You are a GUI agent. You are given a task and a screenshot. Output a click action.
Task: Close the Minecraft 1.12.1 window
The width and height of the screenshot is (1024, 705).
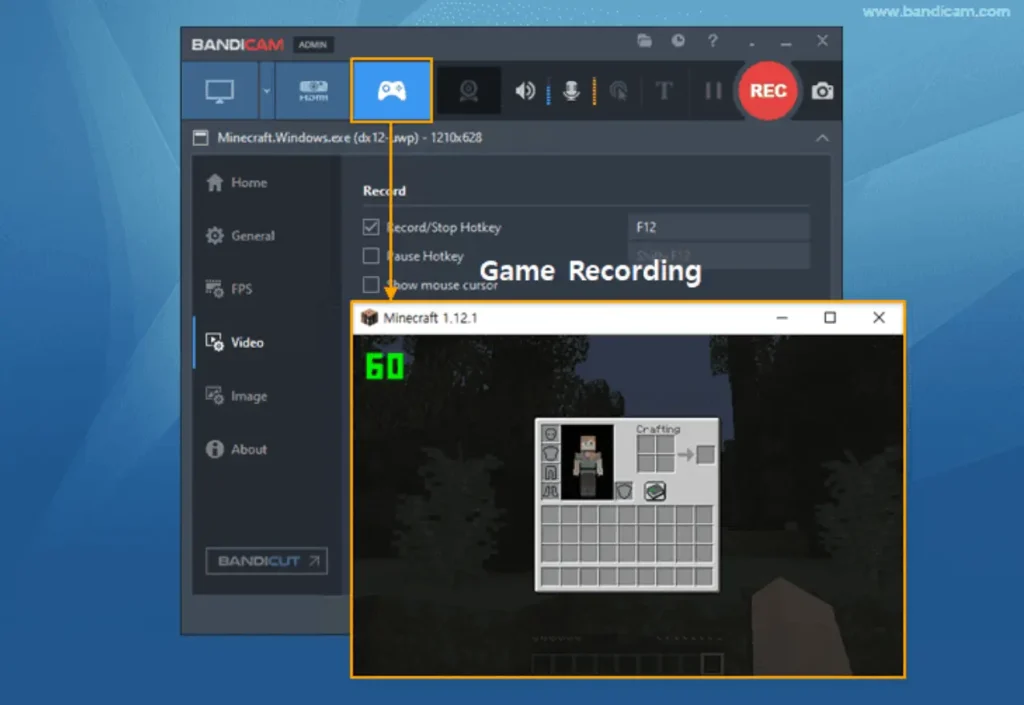[x=879, y=318]
